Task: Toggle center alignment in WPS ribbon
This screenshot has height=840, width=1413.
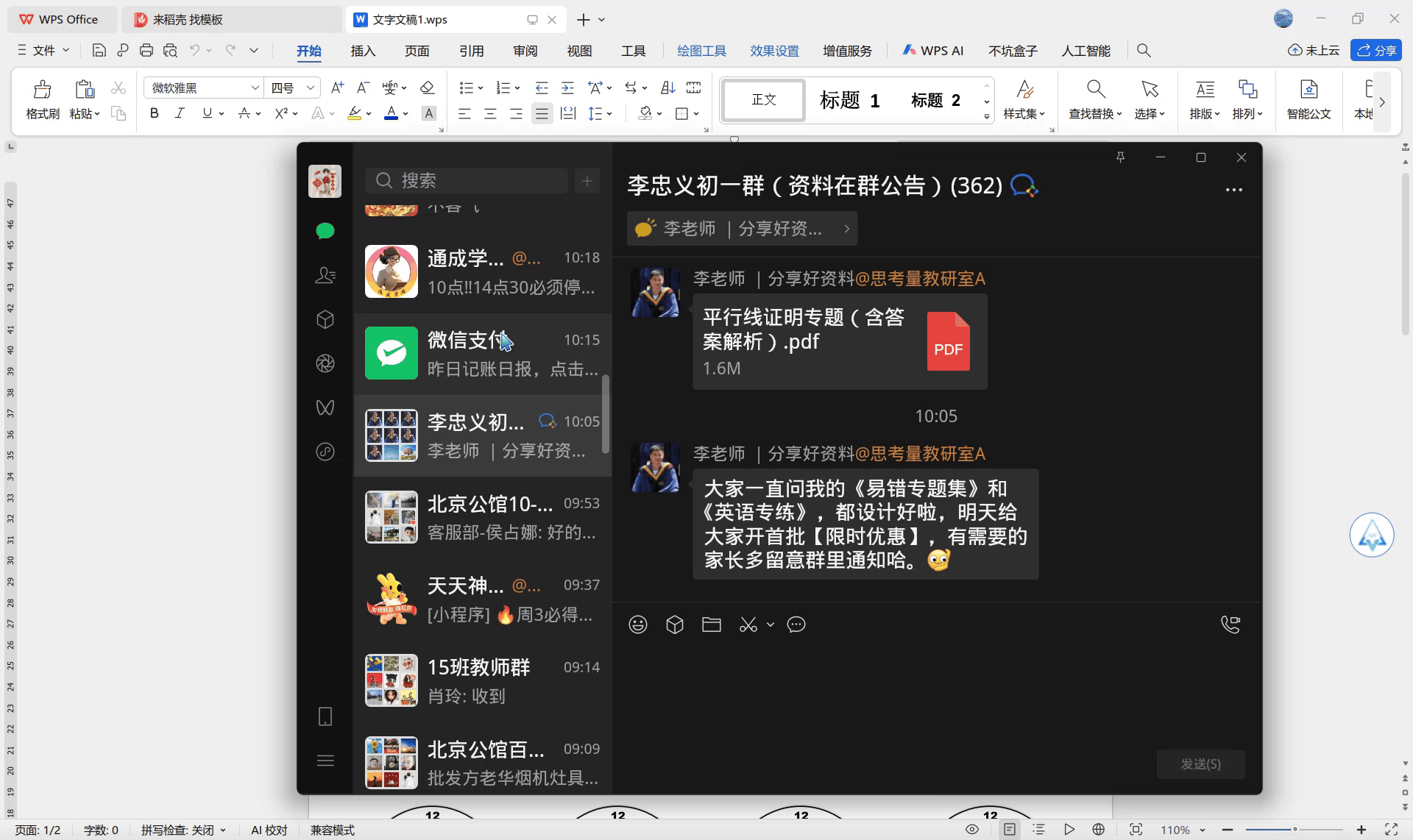Action: click(x=490, y=113)
